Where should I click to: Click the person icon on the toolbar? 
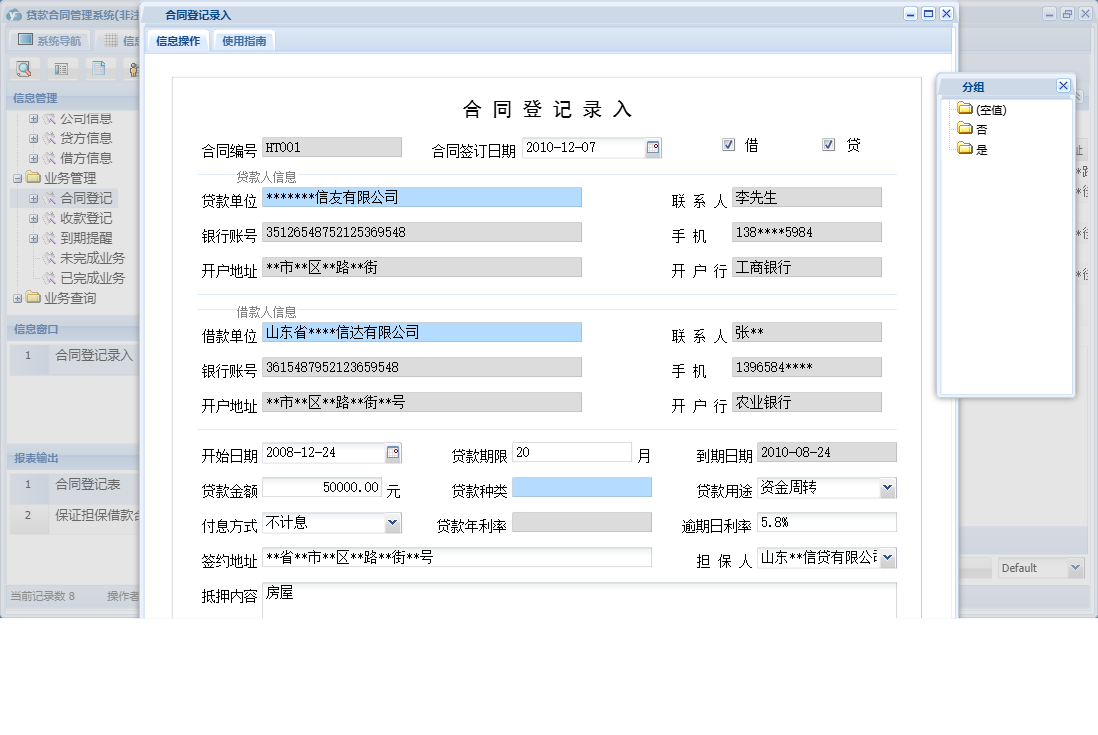pyautogui.click(x=134, y=69)
